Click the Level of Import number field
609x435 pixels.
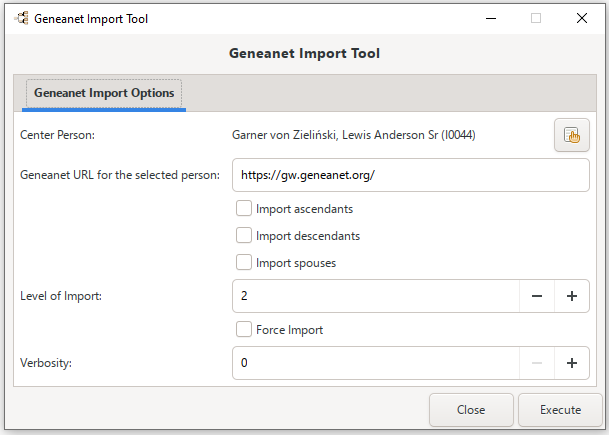[x=376, y=296]
